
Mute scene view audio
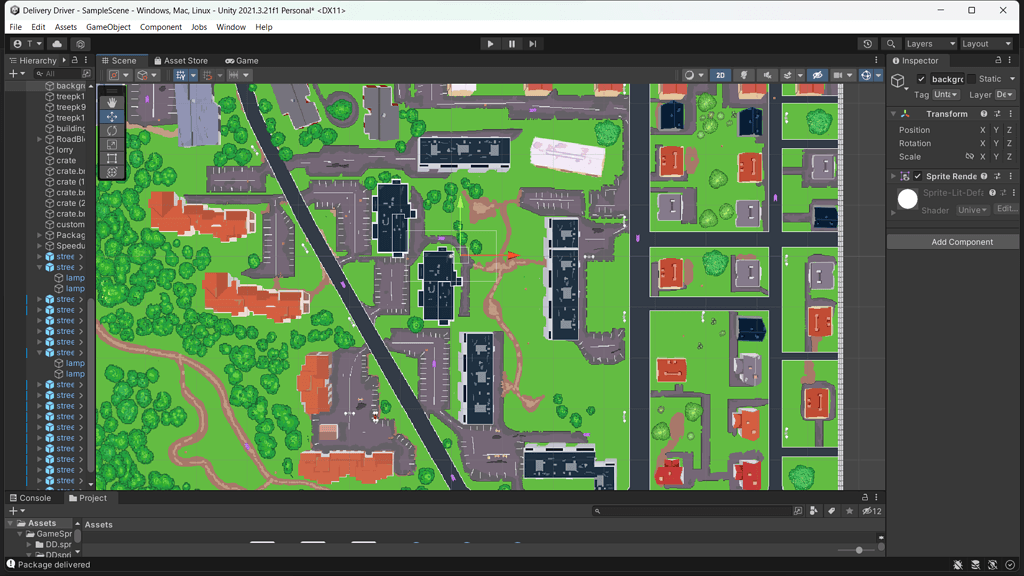pyautogui.click(x=769, y=75)
